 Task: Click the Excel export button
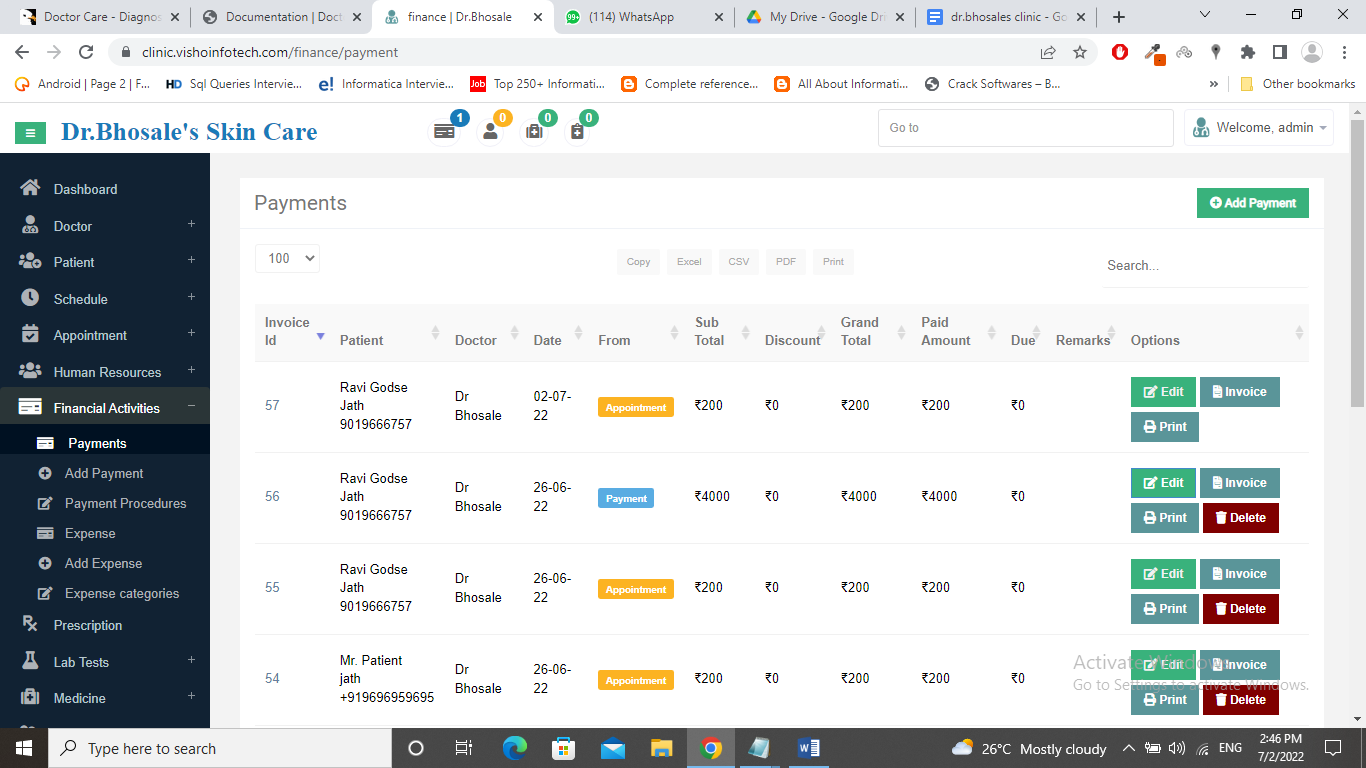[689, 262]
